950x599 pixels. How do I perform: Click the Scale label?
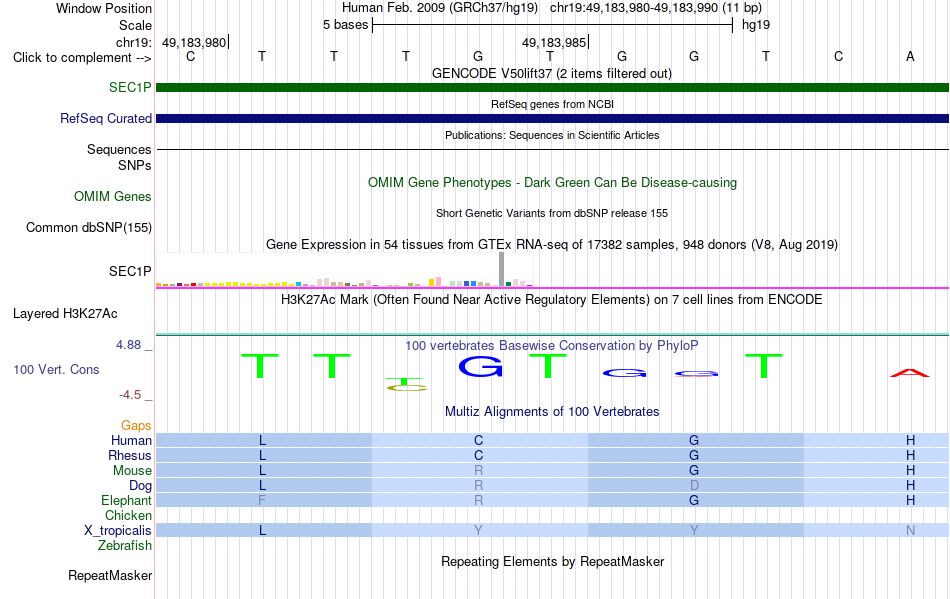136,25
